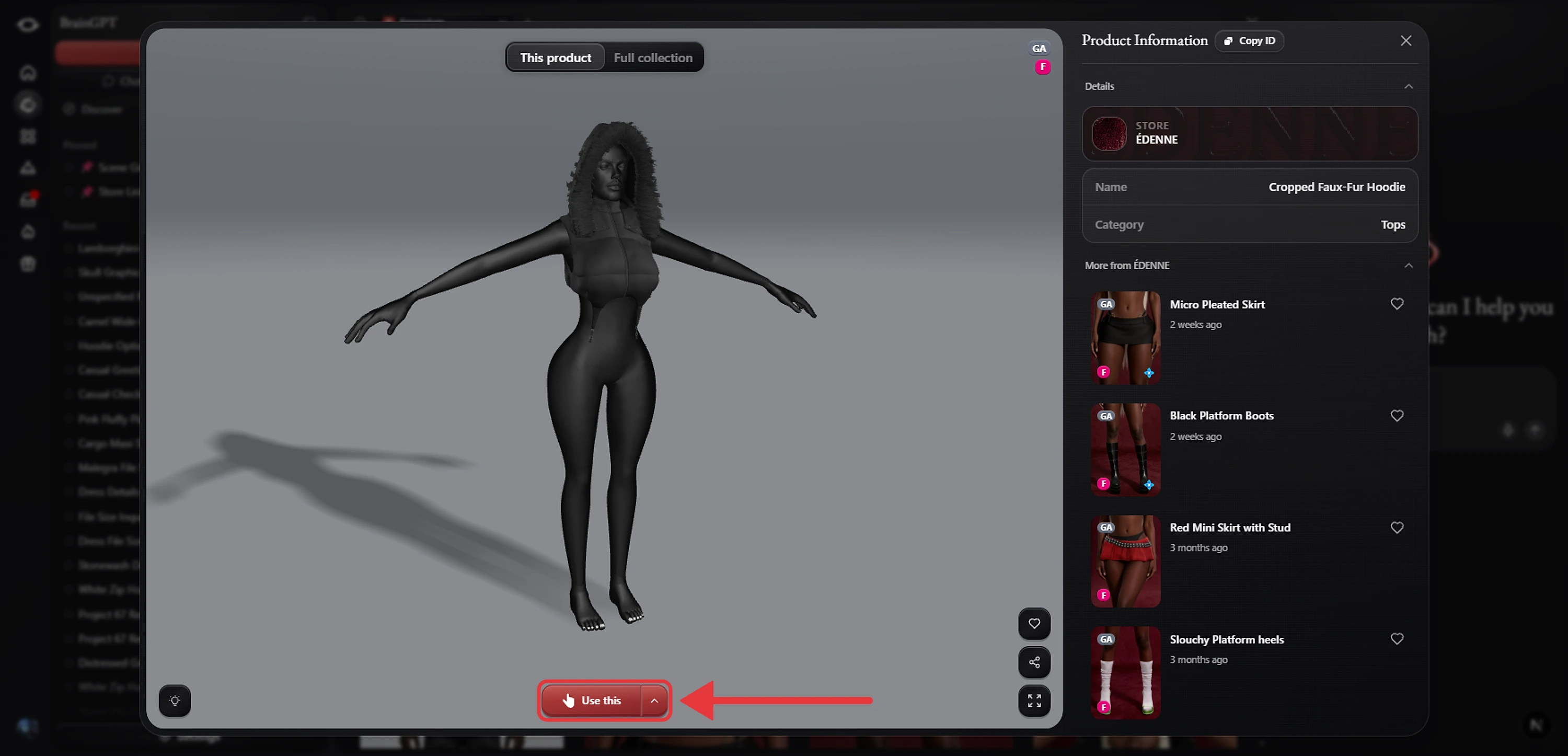Open the Micro Pleated Skirt thumbnail

point(1125,338)
